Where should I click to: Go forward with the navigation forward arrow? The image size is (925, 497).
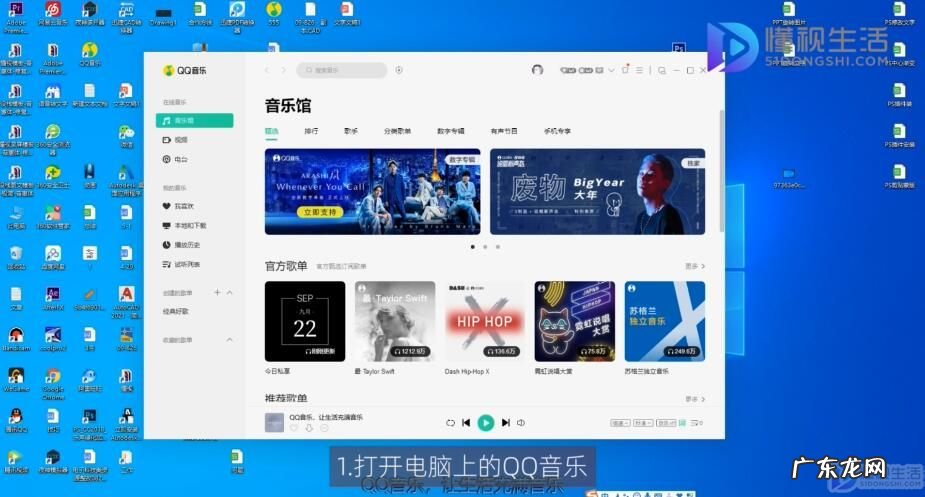[283, 70]
